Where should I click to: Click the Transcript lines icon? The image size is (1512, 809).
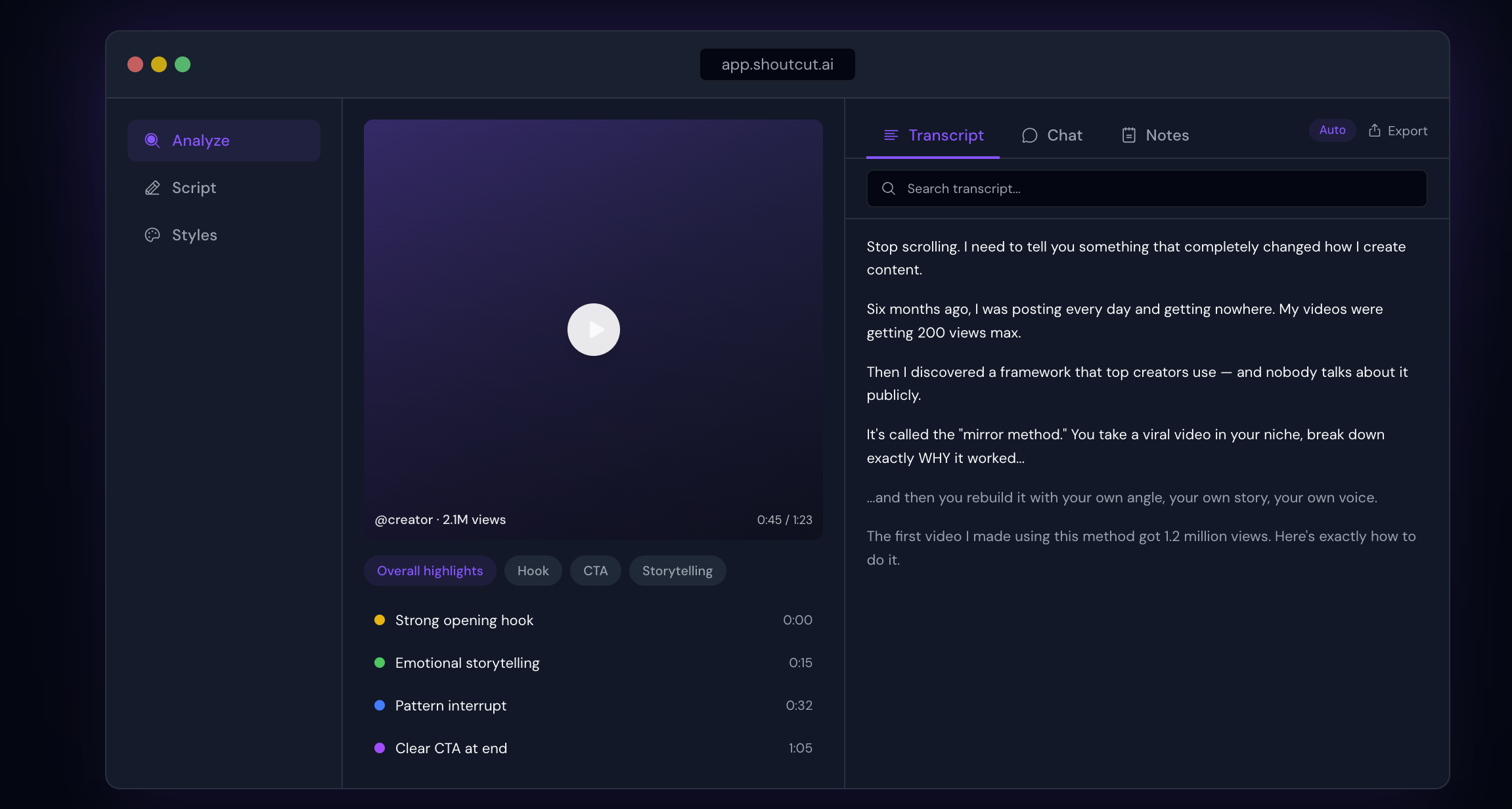tap(890, 135)
